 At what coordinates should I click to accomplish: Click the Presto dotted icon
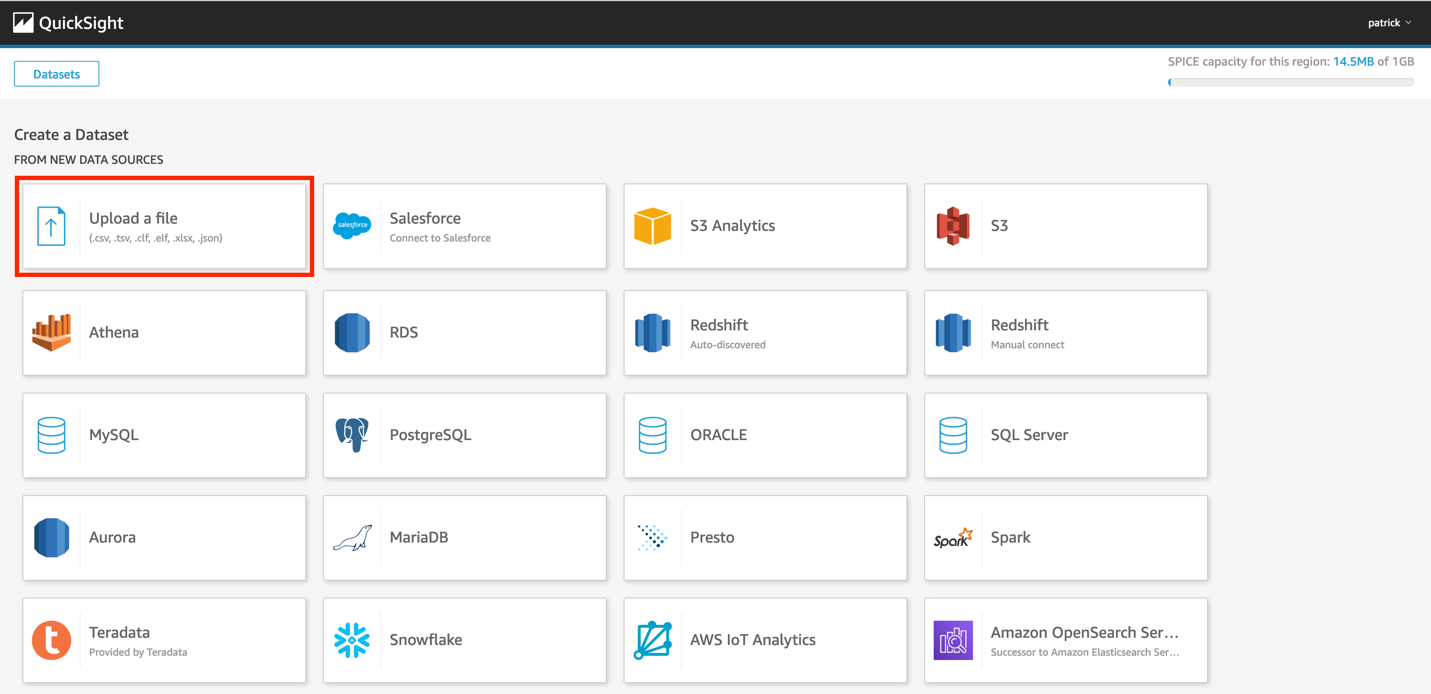pyautogui.click(x=652, y=537)
